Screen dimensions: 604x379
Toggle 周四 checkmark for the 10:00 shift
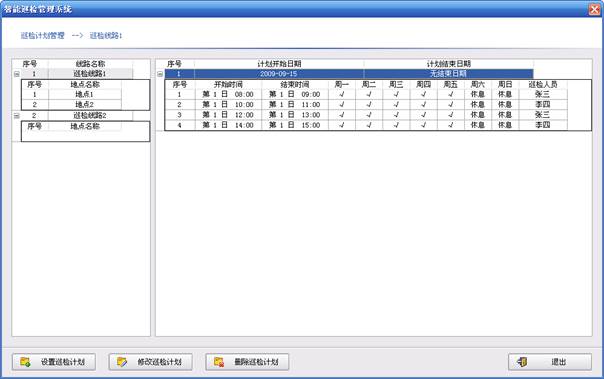coord(424,104)
